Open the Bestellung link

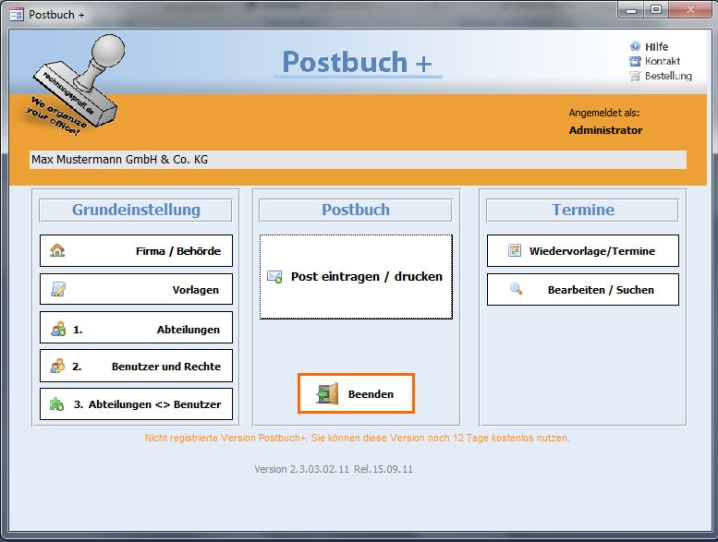(x=667, y=76)
